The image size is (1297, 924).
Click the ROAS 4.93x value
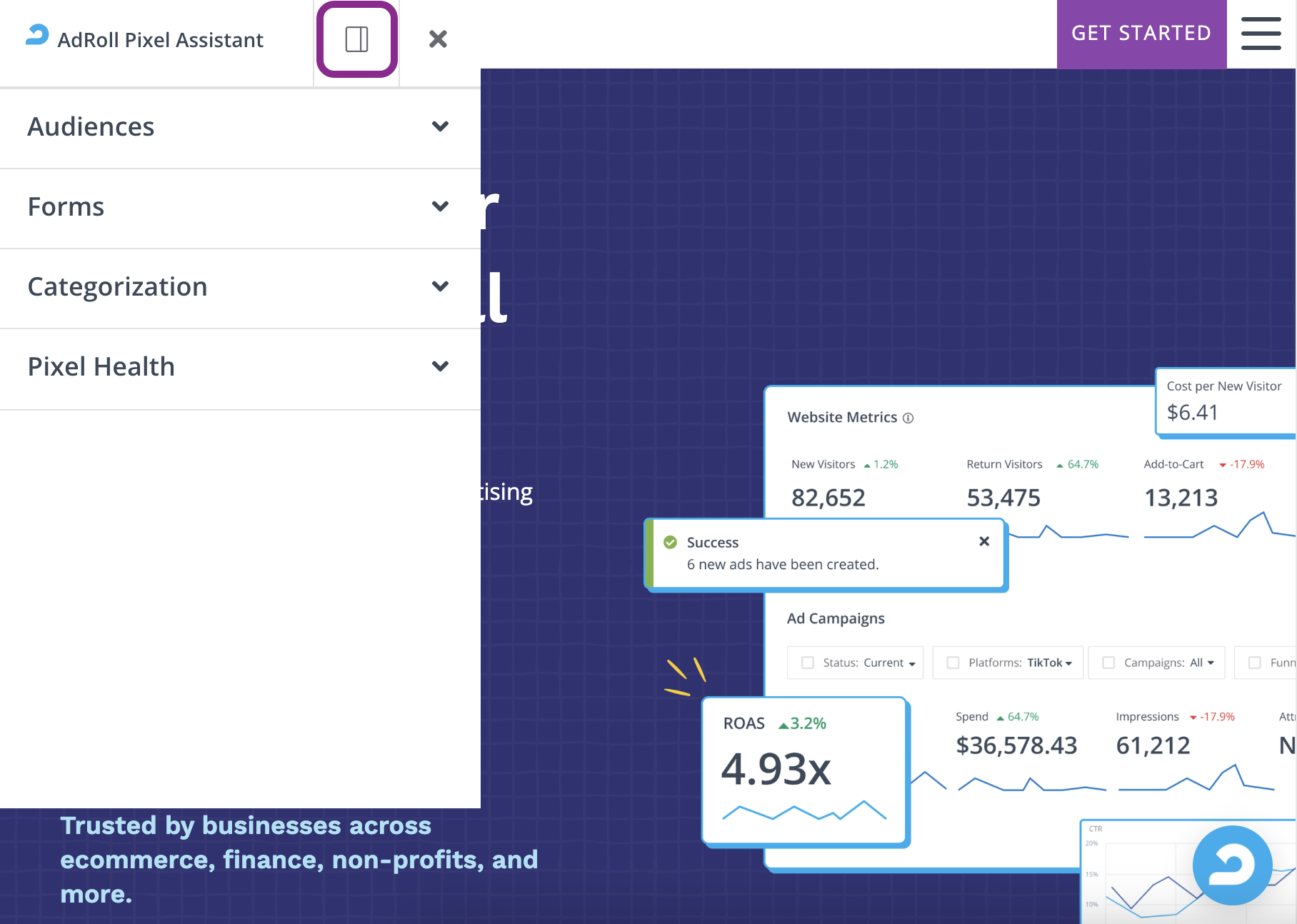click(x=776, y=769)
